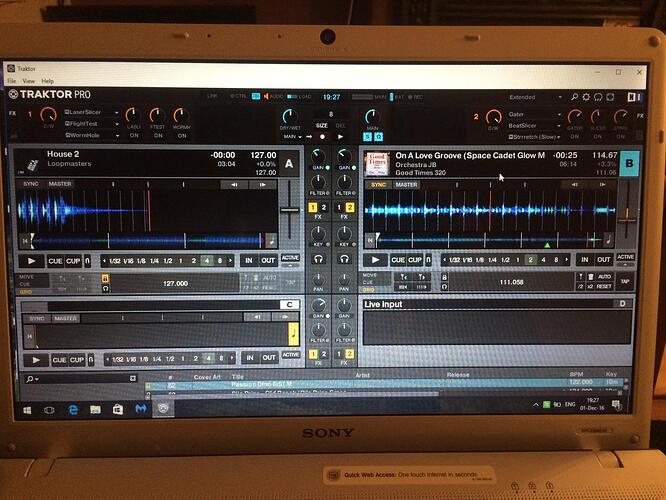The height and width of the screenshot is (500, 666).
Task: Click the beatgrid lock icon on deck B
Action: tap(444, 277)
